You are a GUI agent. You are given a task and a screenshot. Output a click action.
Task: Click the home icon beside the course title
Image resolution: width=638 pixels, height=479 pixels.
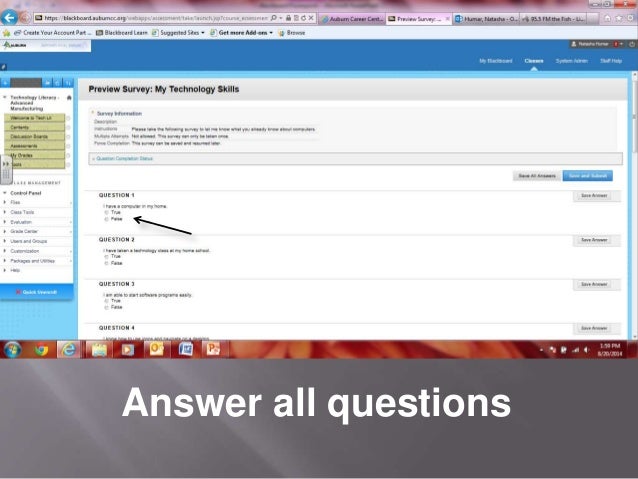[x=69, y=98]
